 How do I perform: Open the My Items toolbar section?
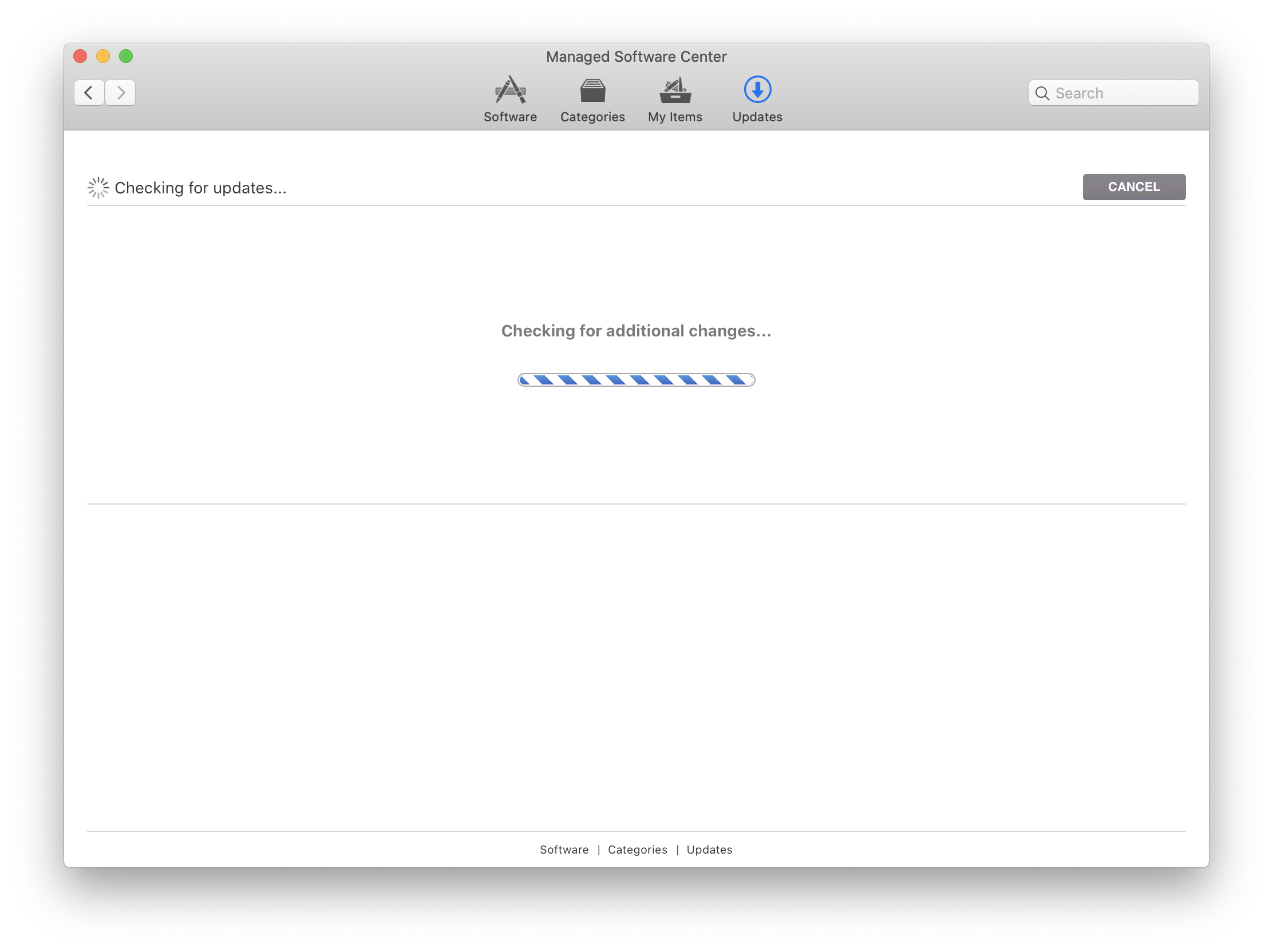point(674,99)
